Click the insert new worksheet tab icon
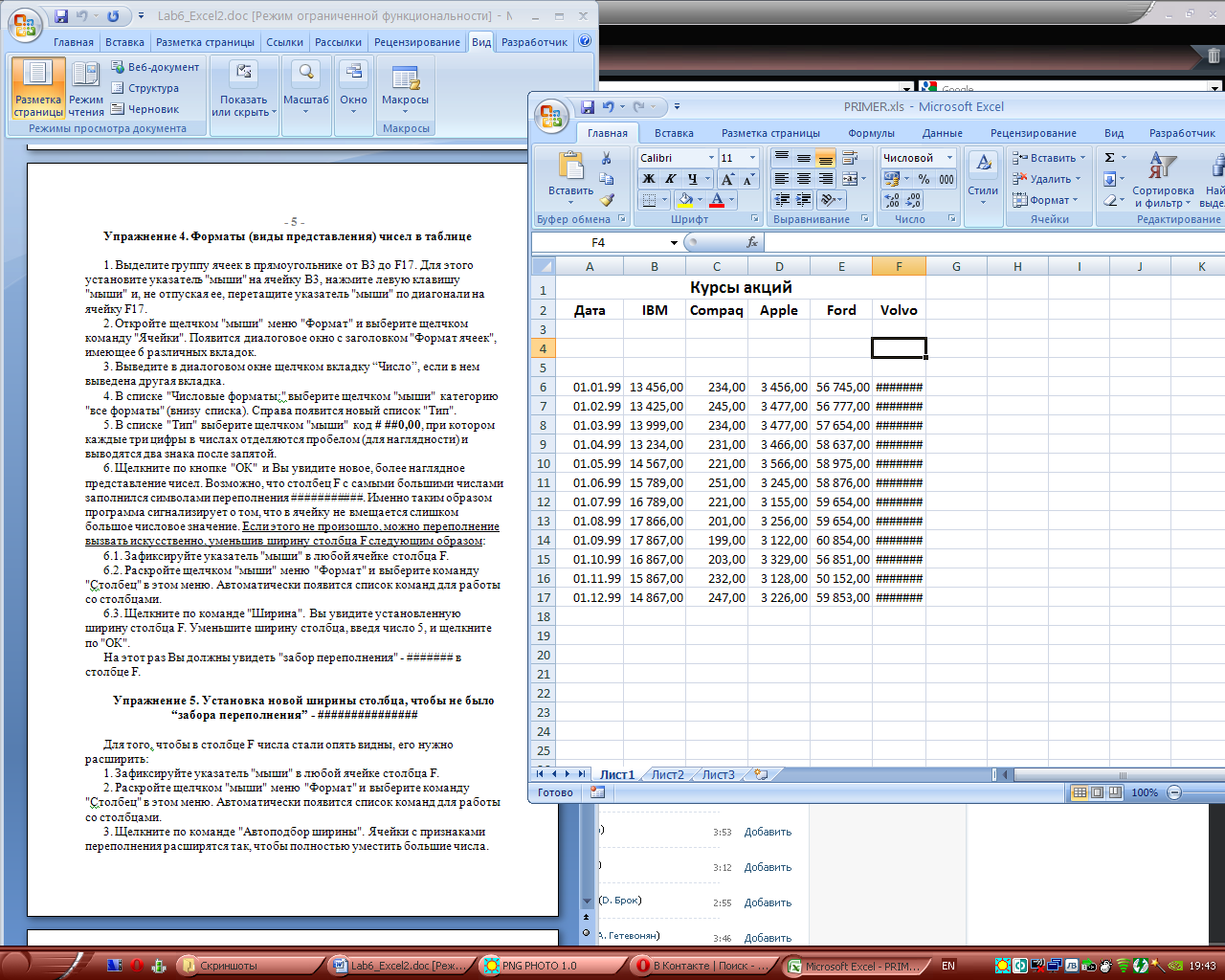1225x980 pixels. coord(761,774)
